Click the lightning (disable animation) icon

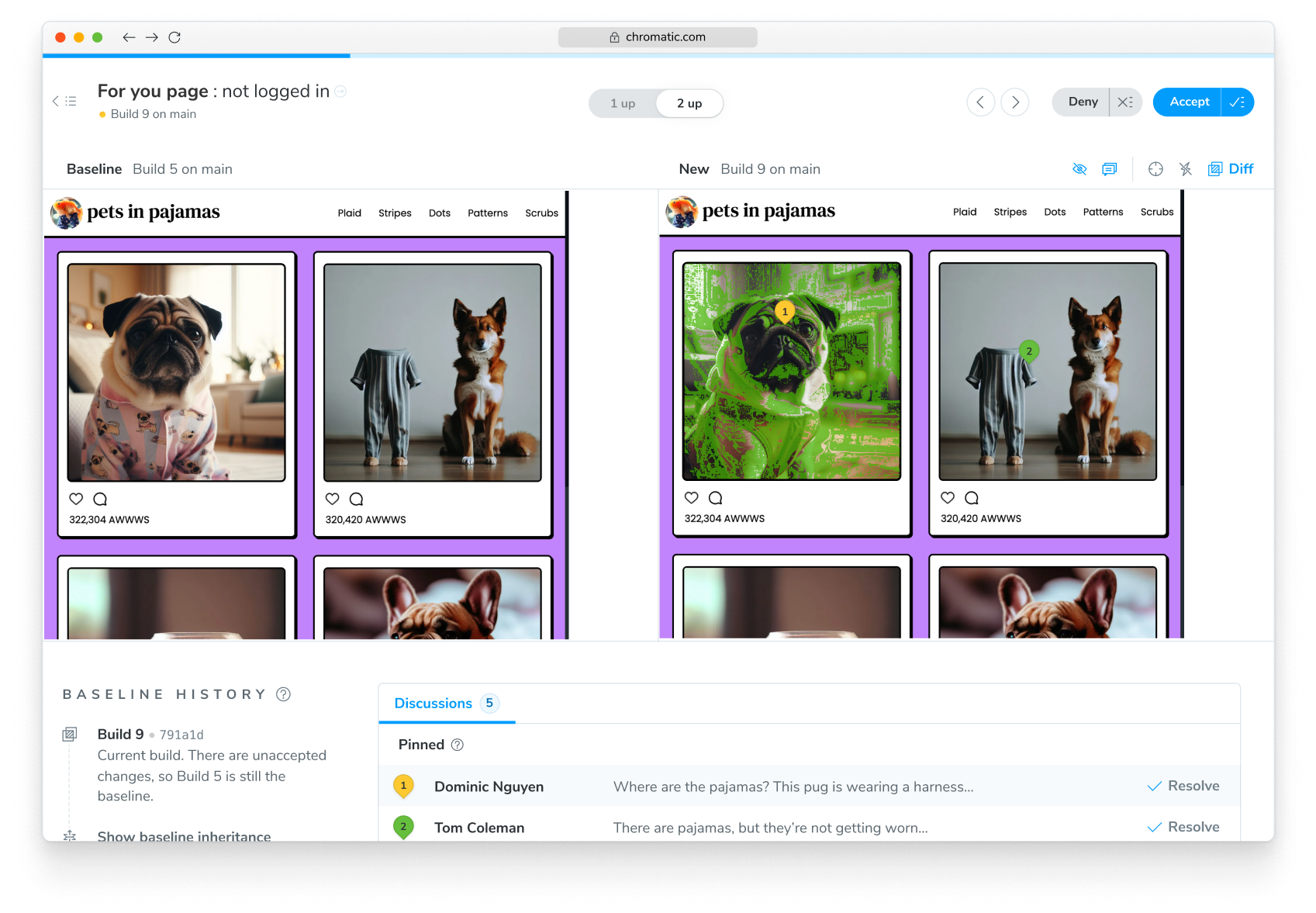pos(1185,168)
